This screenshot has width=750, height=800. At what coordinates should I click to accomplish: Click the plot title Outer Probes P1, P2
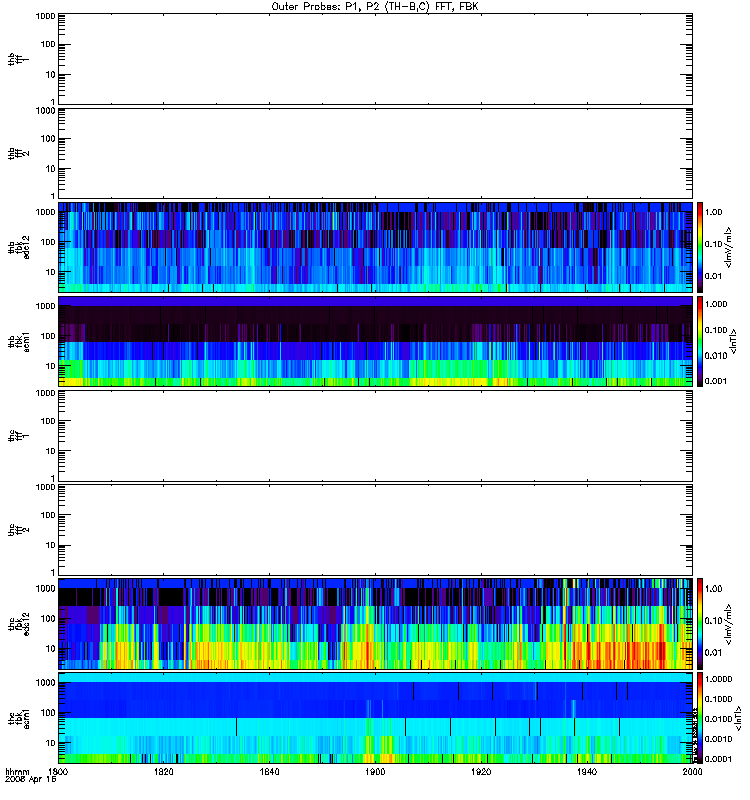tap(375, 6)
